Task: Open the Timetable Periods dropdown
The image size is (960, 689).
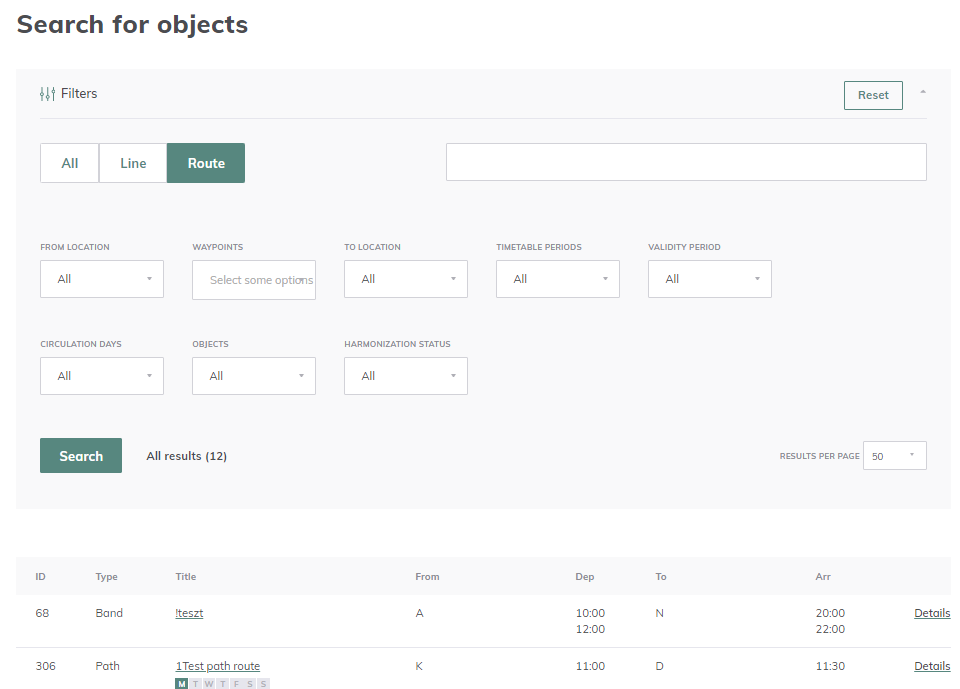Action: pyautogui.click(x=558, y=279)
